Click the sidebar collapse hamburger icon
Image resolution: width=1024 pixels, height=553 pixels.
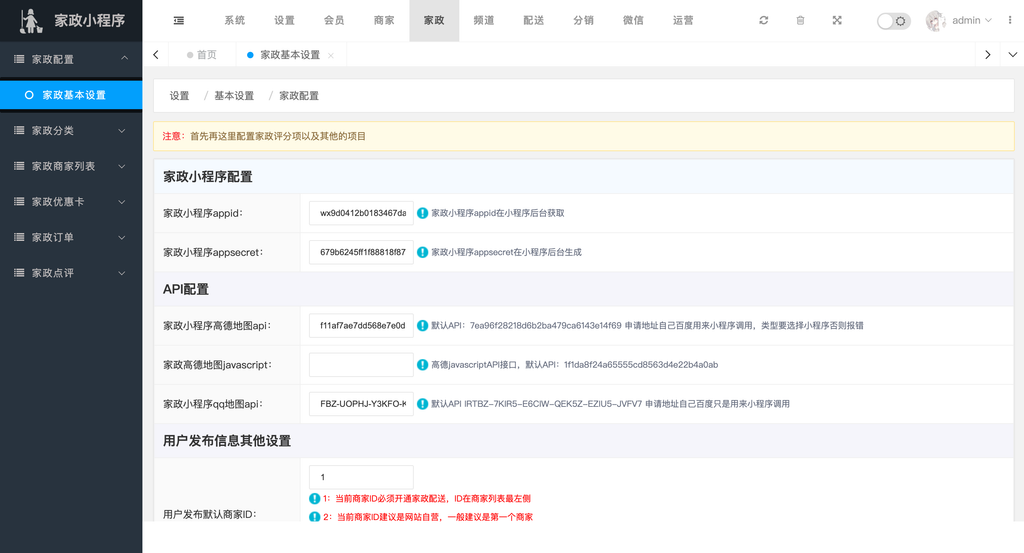point(178,21)
